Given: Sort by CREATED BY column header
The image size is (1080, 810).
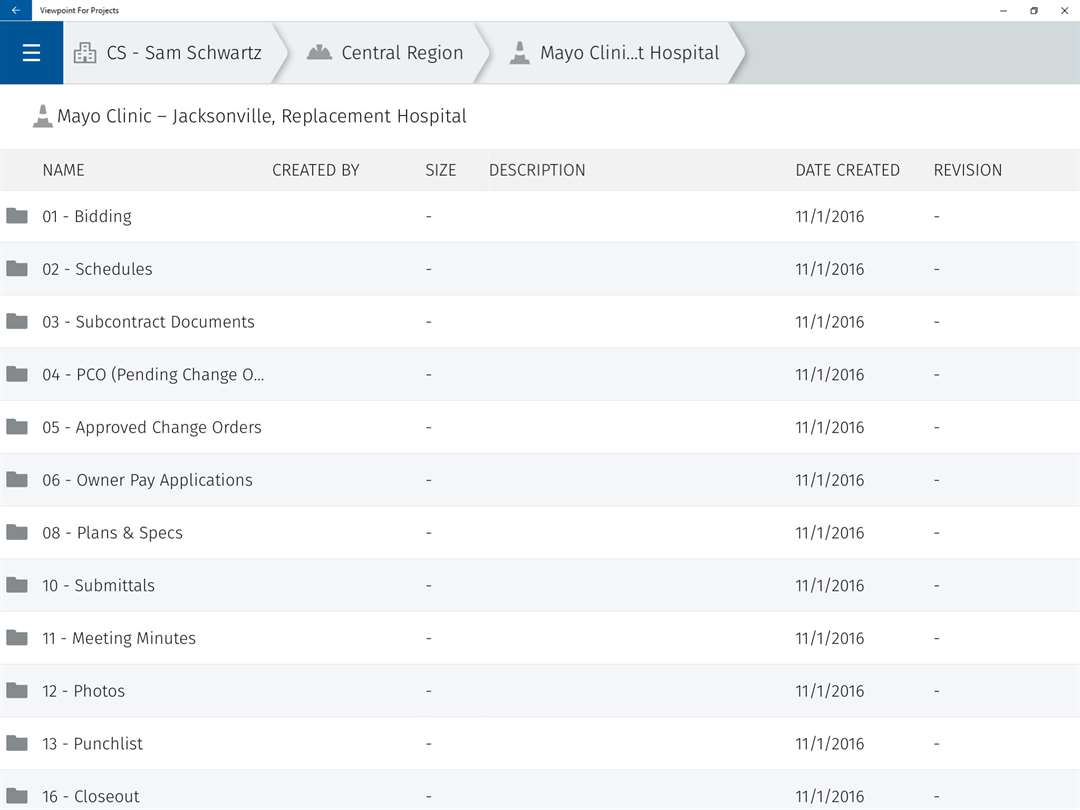Looking at the screenshot, I should point(315,170).
